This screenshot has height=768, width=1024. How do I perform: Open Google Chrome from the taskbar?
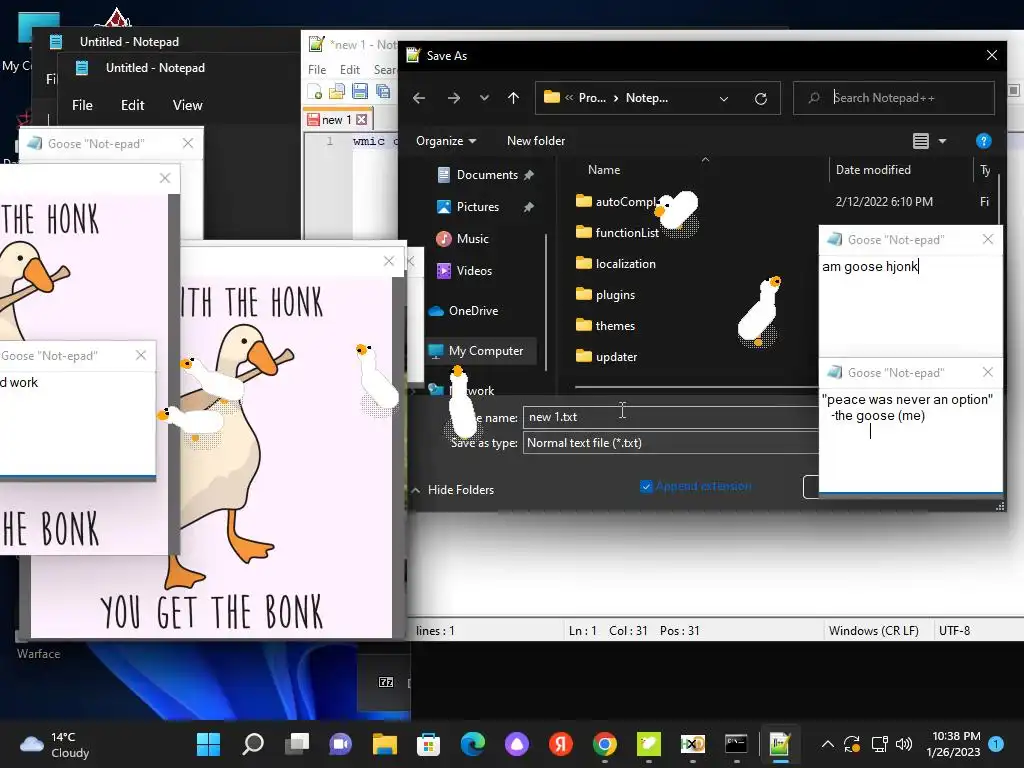pos(605,744)
